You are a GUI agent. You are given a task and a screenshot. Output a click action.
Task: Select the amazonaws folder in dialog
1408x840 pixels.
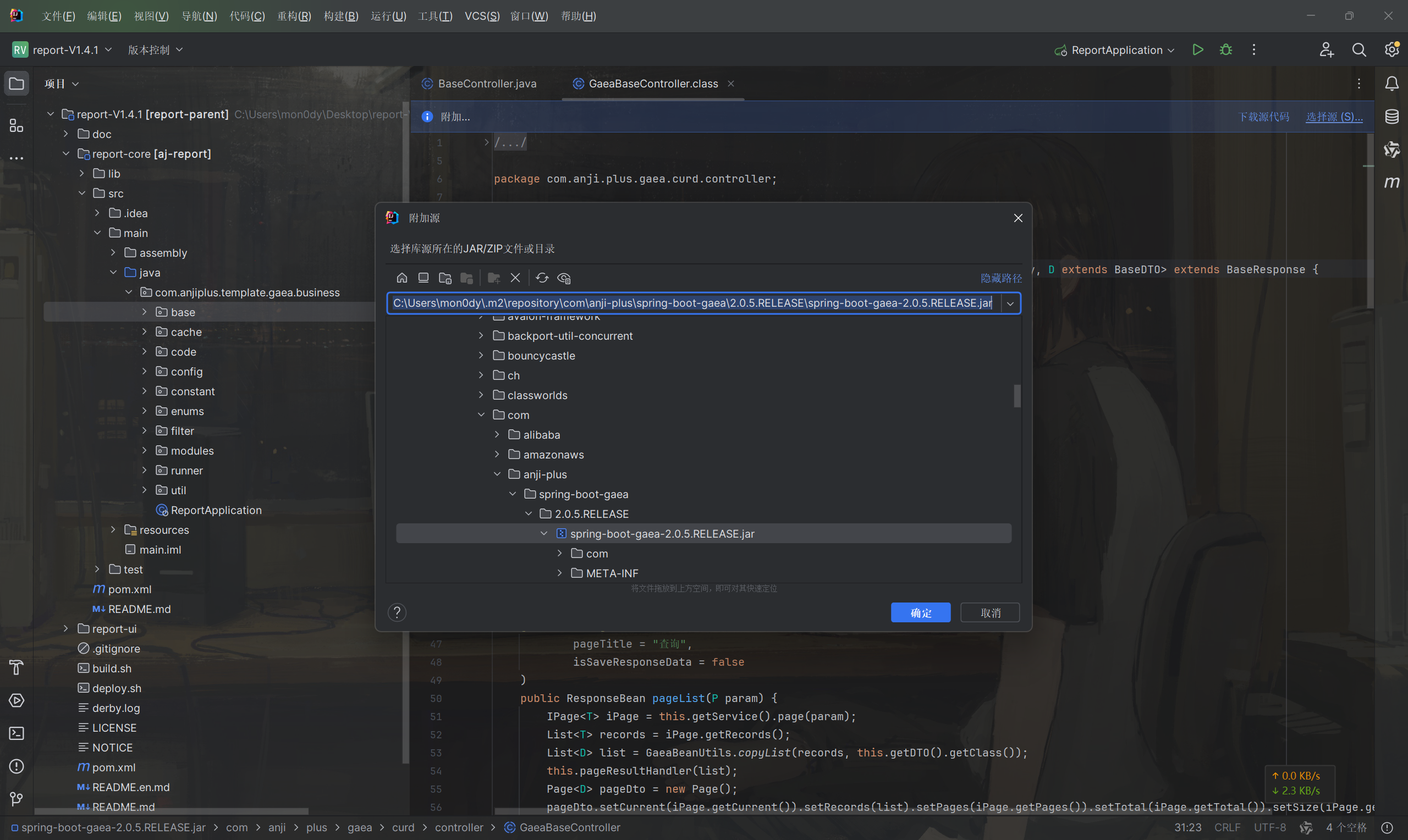(546, 455)
